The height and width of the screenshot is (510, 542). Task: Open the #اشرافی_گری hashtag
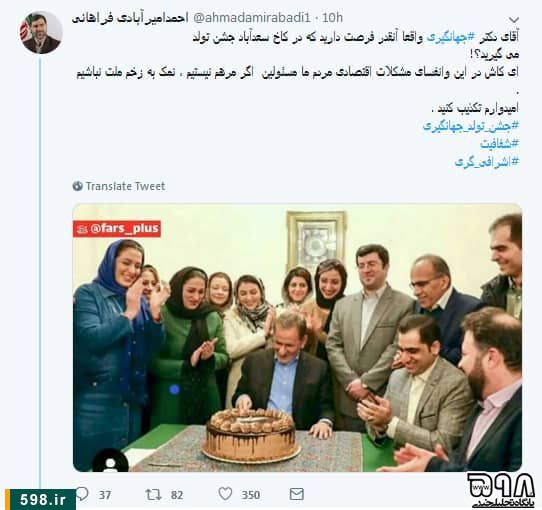487,161
